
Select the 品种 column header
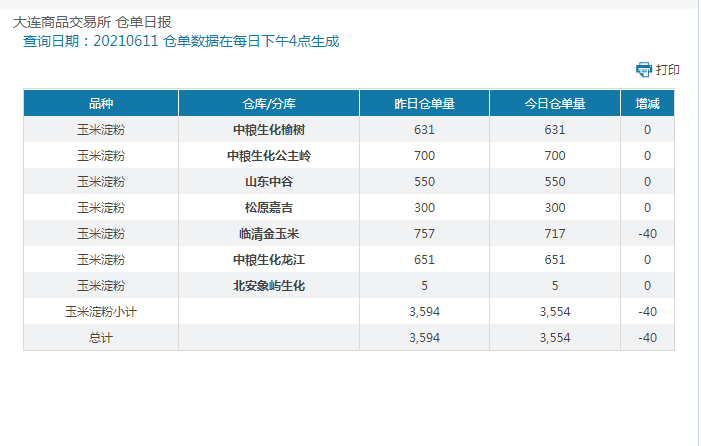click(x=101, y=104)
